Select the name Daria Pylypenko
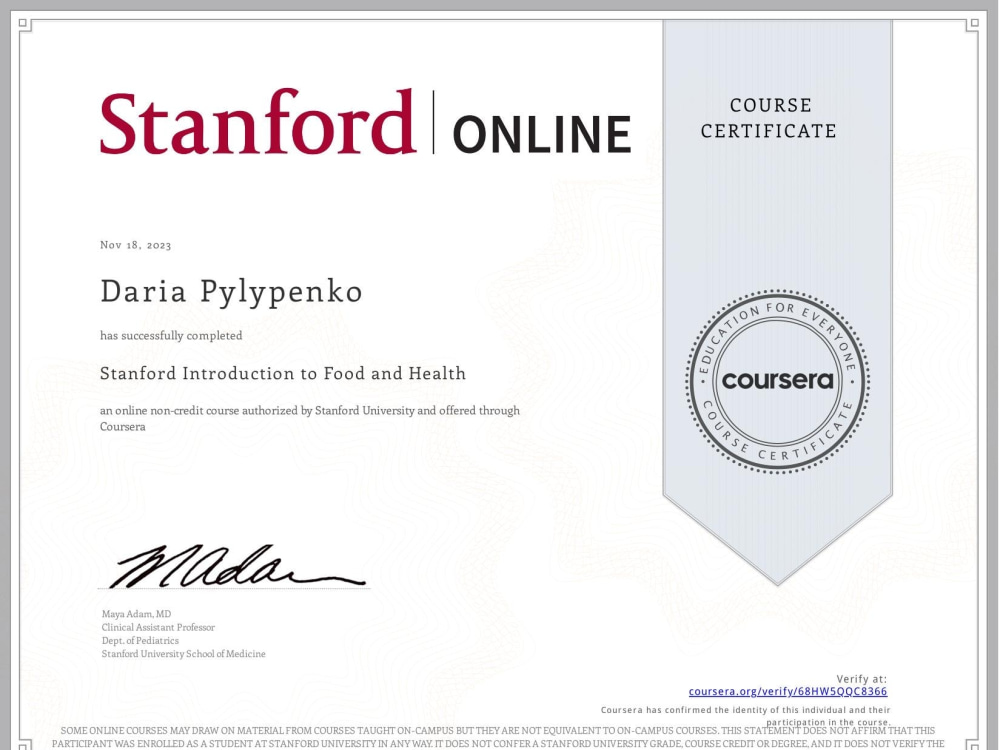The image size is (1000, 750). pos(232,292)
